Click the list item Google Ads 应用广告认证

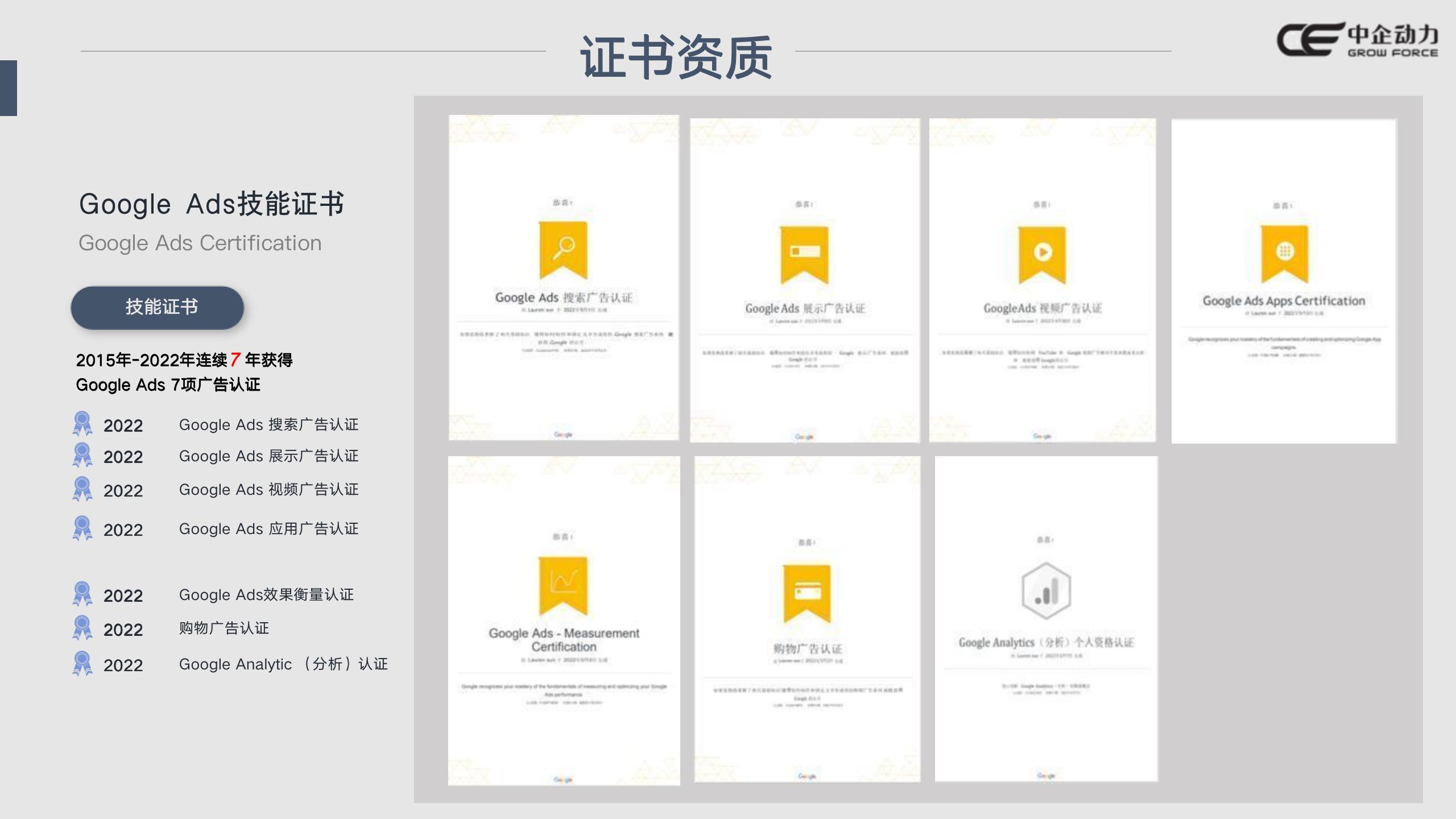point(268,529)
